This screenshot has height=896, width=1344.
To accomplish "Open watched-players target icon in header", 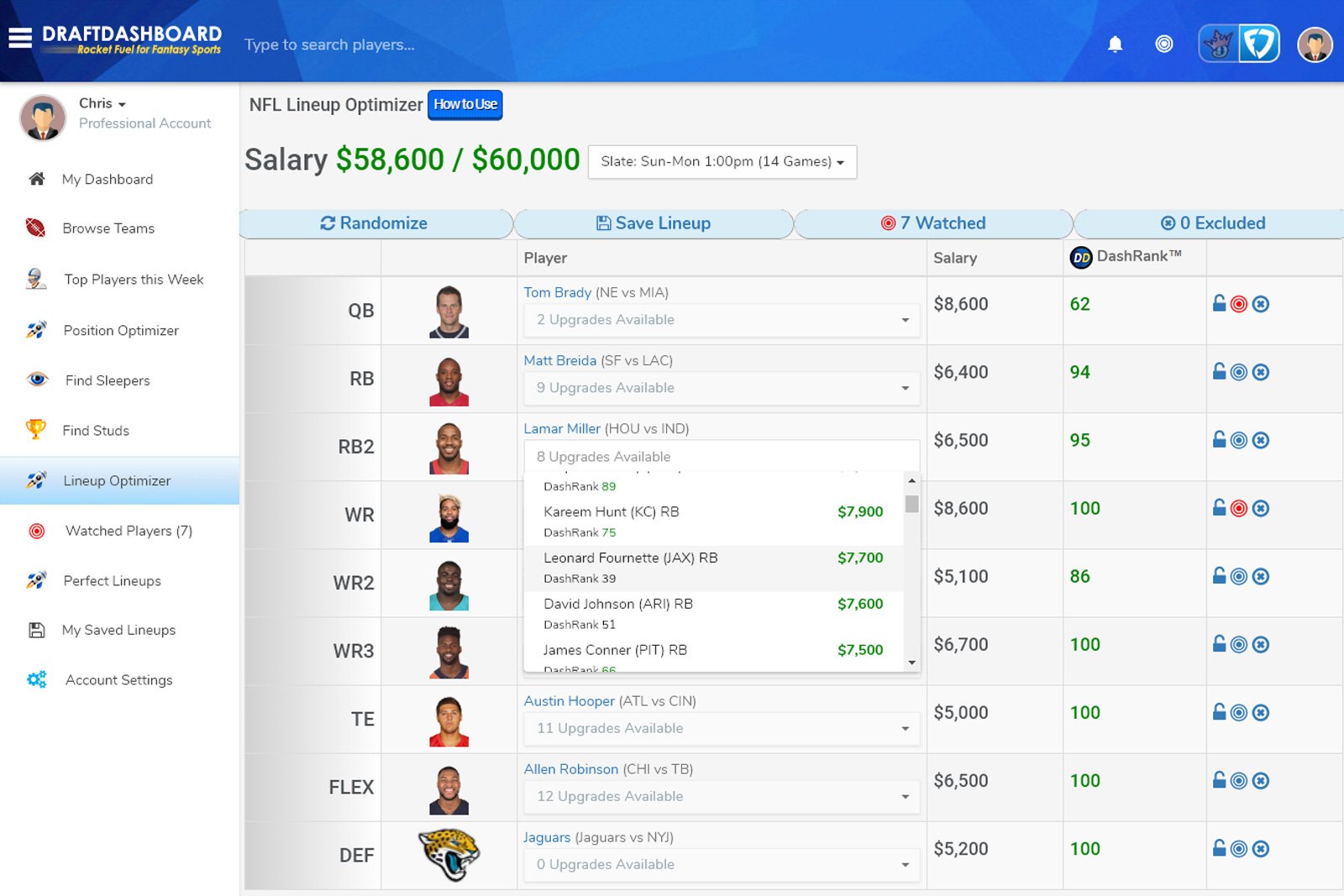I will [x=1163, y=44].
